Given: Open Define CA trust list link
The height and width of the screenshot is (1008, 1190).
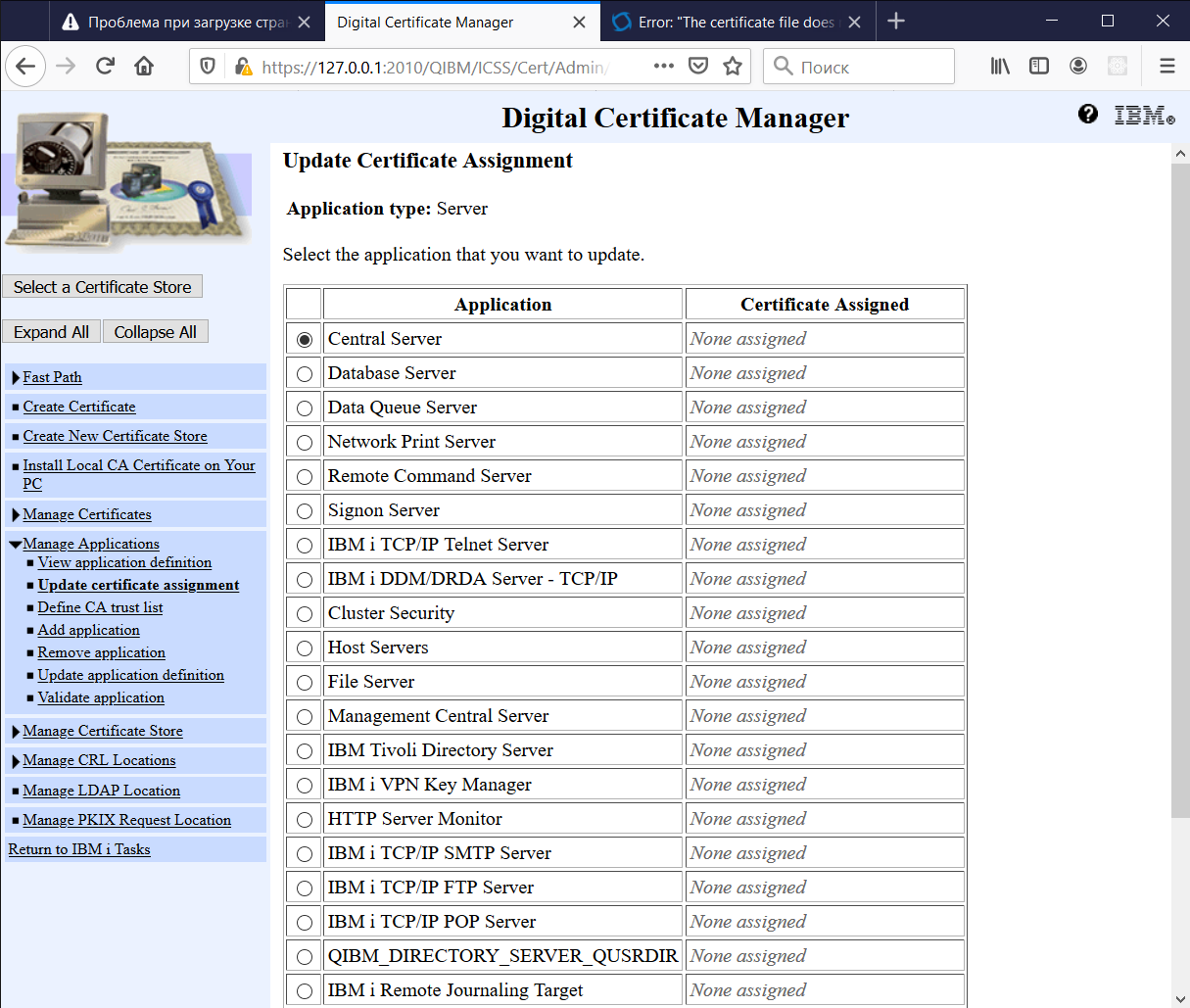Looking at the screenshot, I should click(100, 607).
